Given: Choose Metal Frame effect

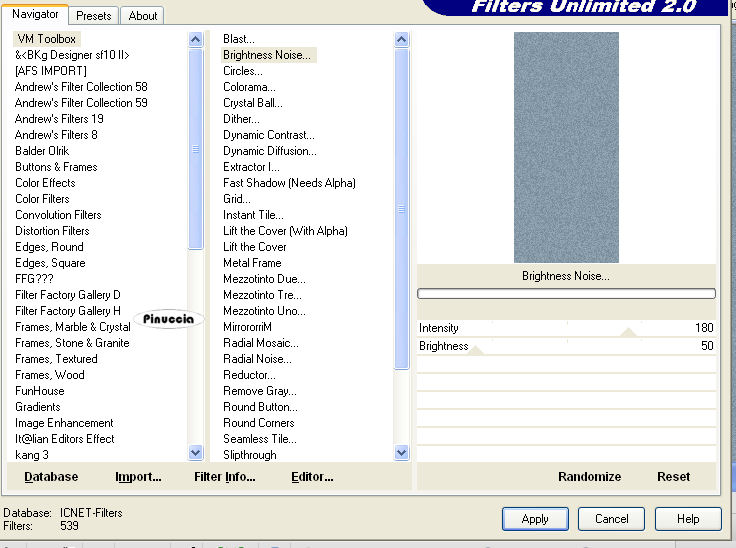Looking at the screenshot, I should tap(252, 262).
